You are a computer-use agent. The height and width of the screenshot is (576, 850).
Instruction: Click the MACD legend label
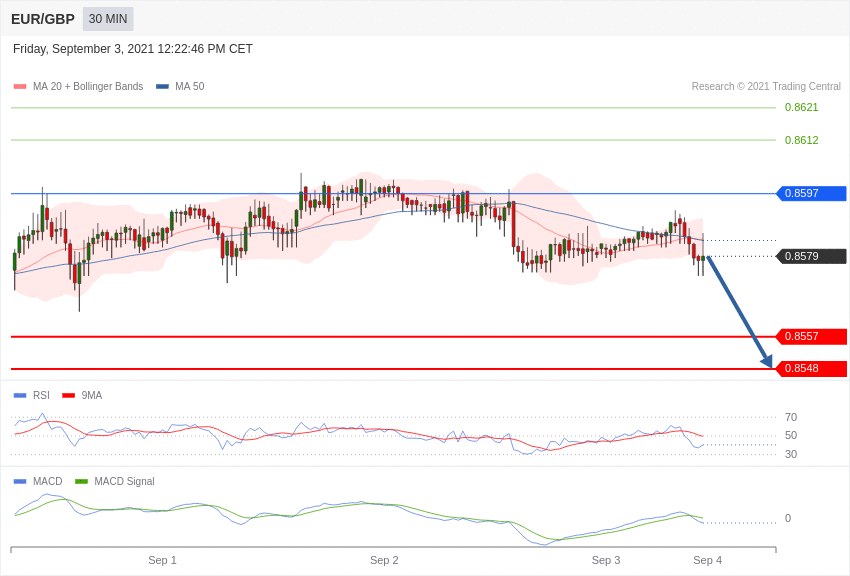click(48, 482)
